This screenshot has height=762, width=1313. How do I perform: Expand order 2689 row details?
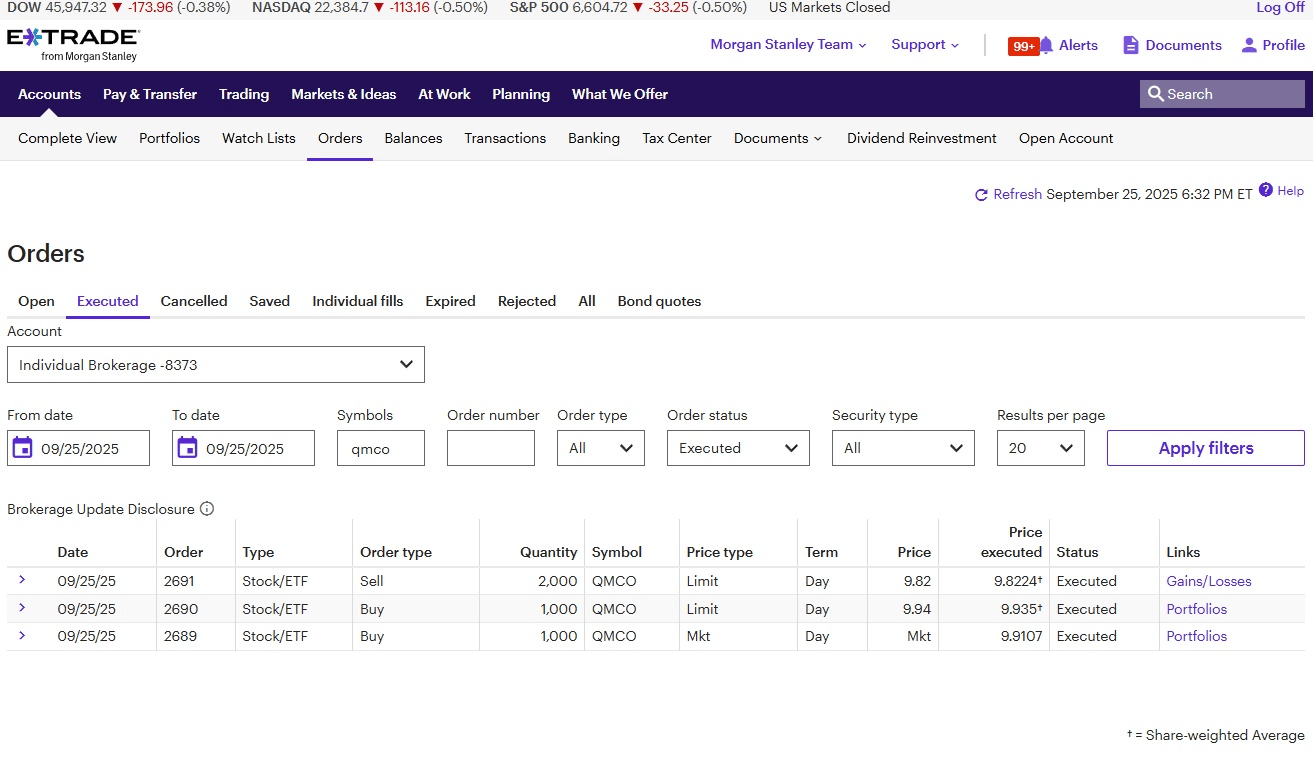click(22, 636)
